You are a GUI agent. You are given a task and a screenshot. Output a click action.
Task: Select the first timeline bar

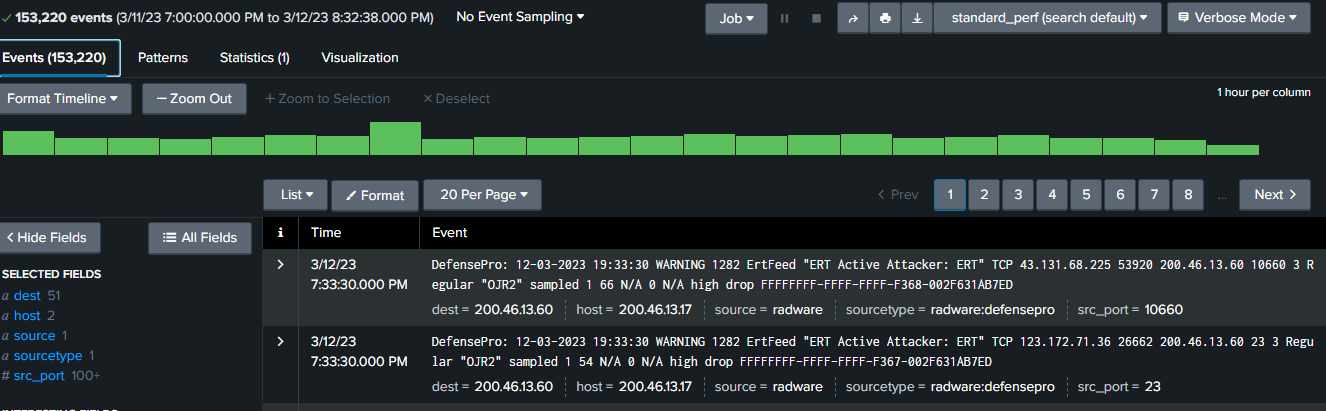(x=28, y=142)
